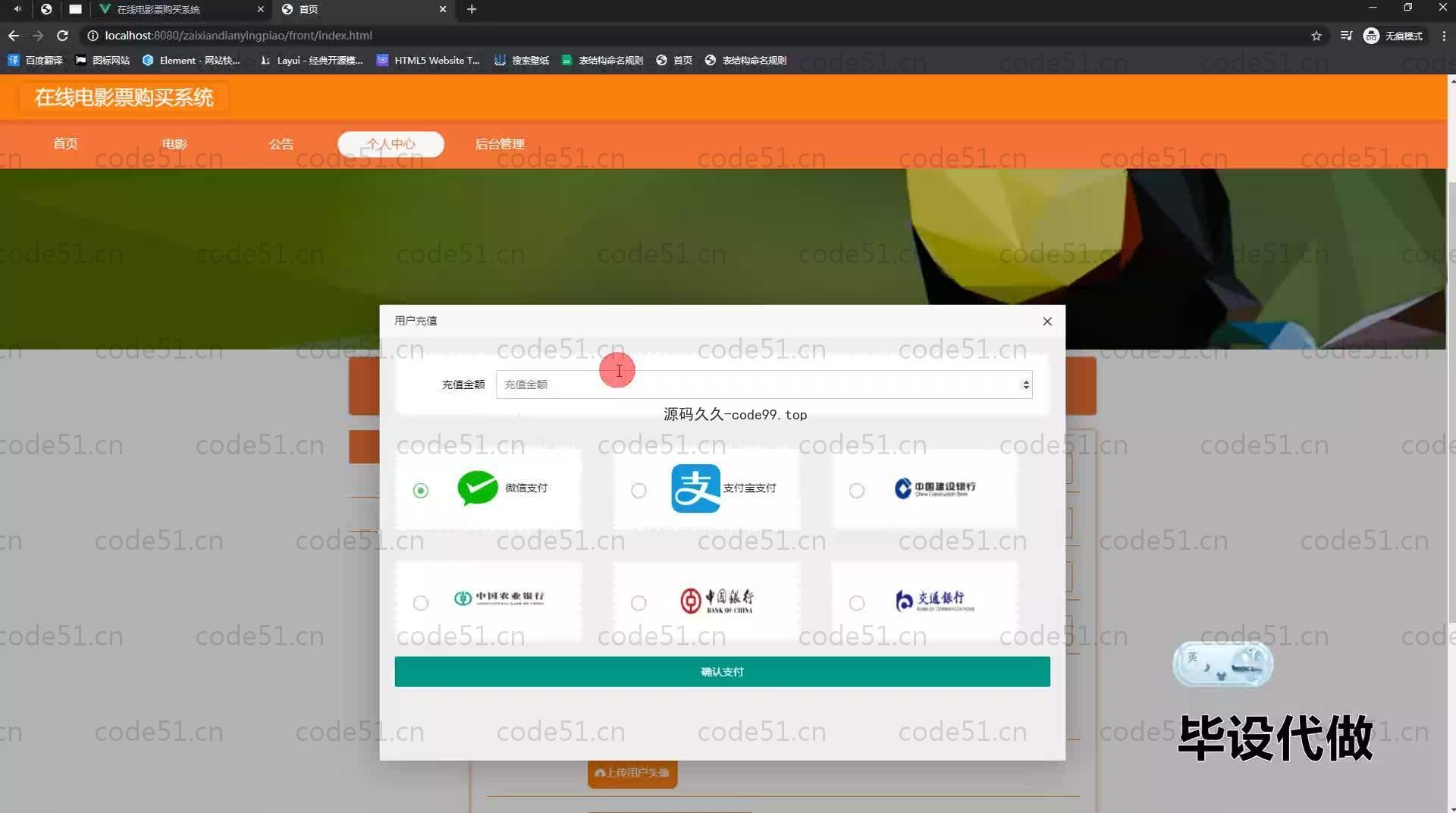Close the 用户充值 dialog
The height and width of the screenshot is (813, 1456).
(x=1047, y=322)
